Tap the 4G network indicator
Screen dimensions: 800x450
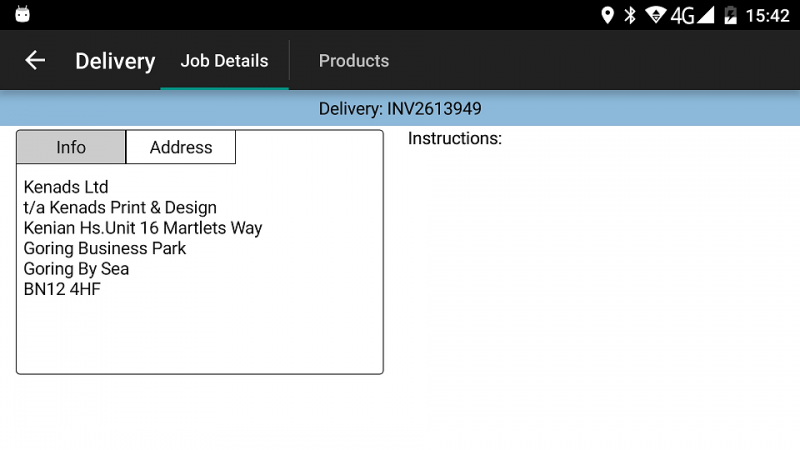682,15
